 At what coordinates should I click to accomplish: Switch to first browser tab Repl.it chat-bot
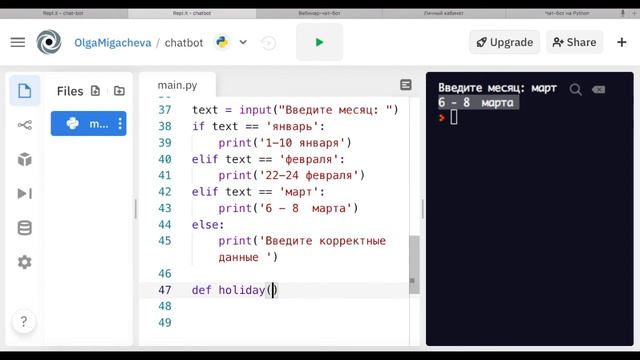coord(63,13)
